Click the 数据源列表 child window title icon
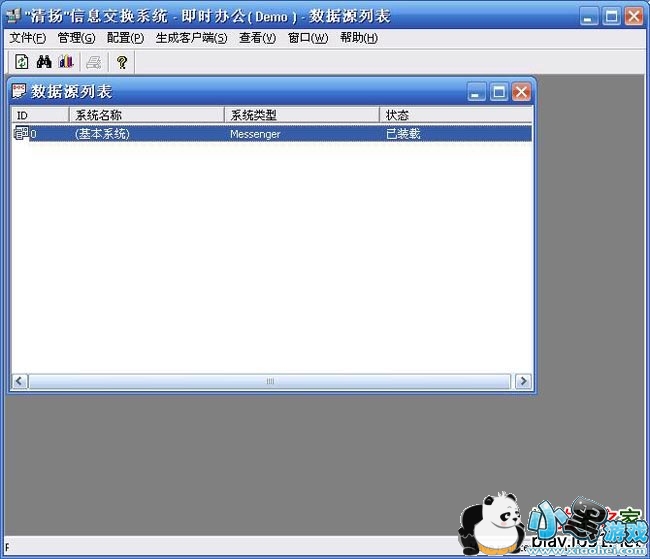 click(x=19, y=91)
